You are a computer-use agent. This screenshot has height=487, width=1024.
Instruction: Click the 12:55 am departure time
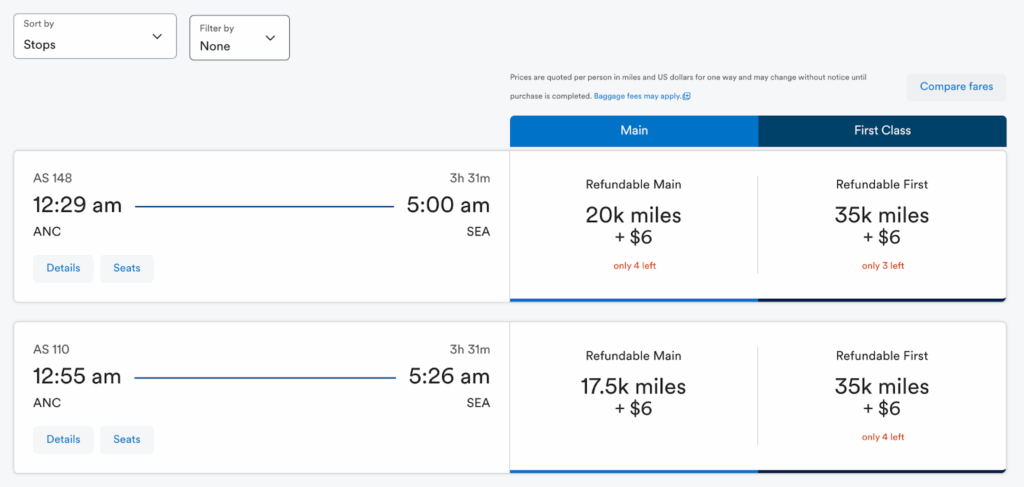point(77,377)
